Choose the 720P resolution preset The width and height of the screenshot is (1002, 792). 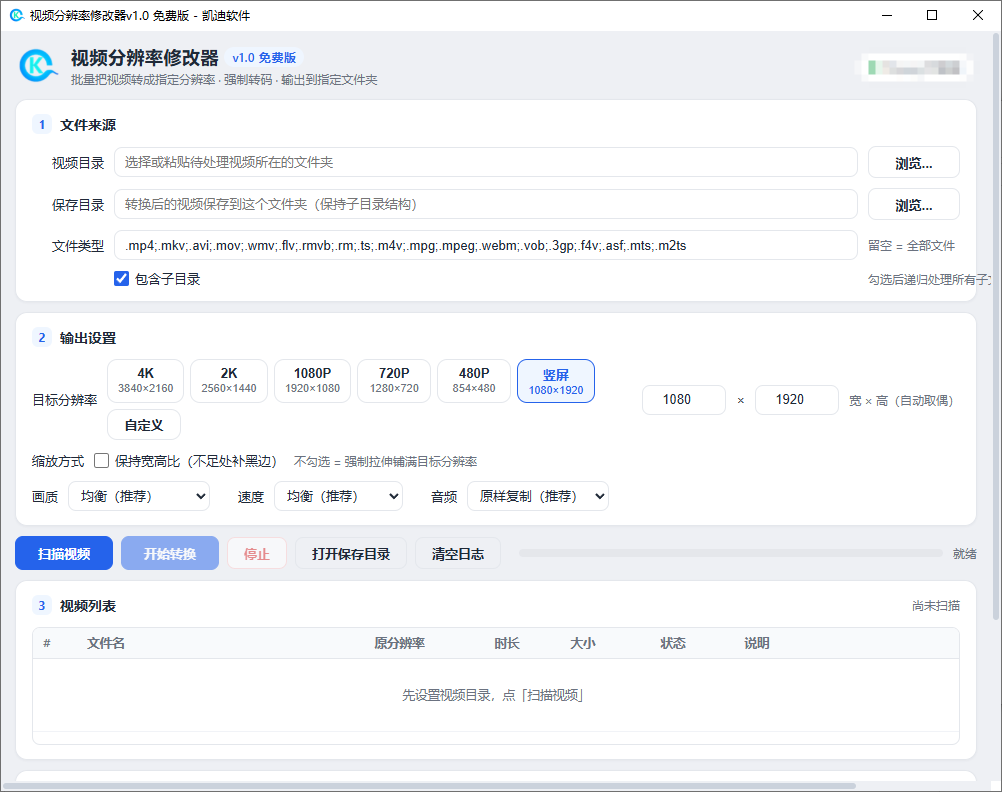(394, 381)
